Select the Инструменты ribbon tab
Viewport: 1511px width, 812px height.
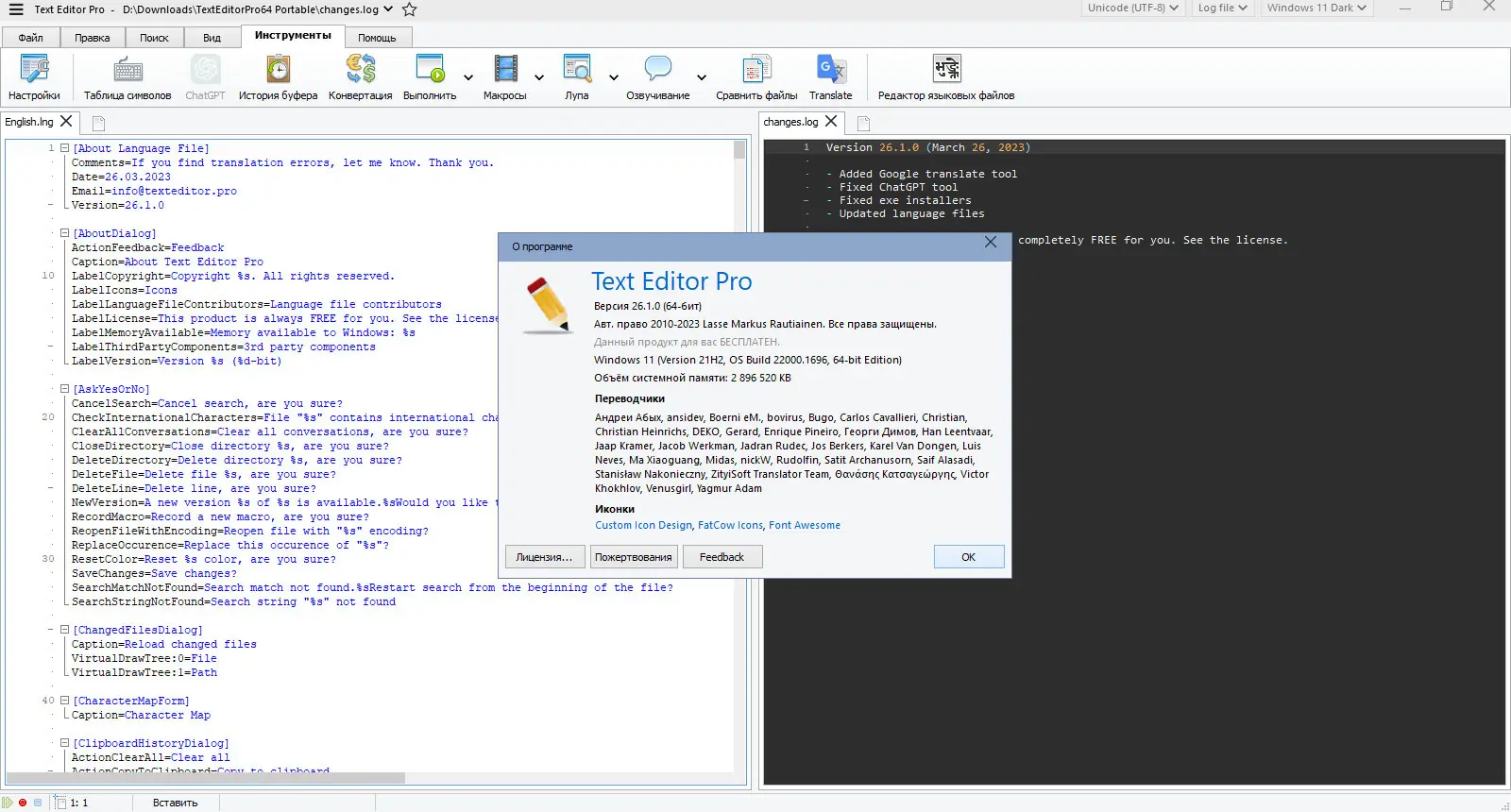tap(293, 36)
